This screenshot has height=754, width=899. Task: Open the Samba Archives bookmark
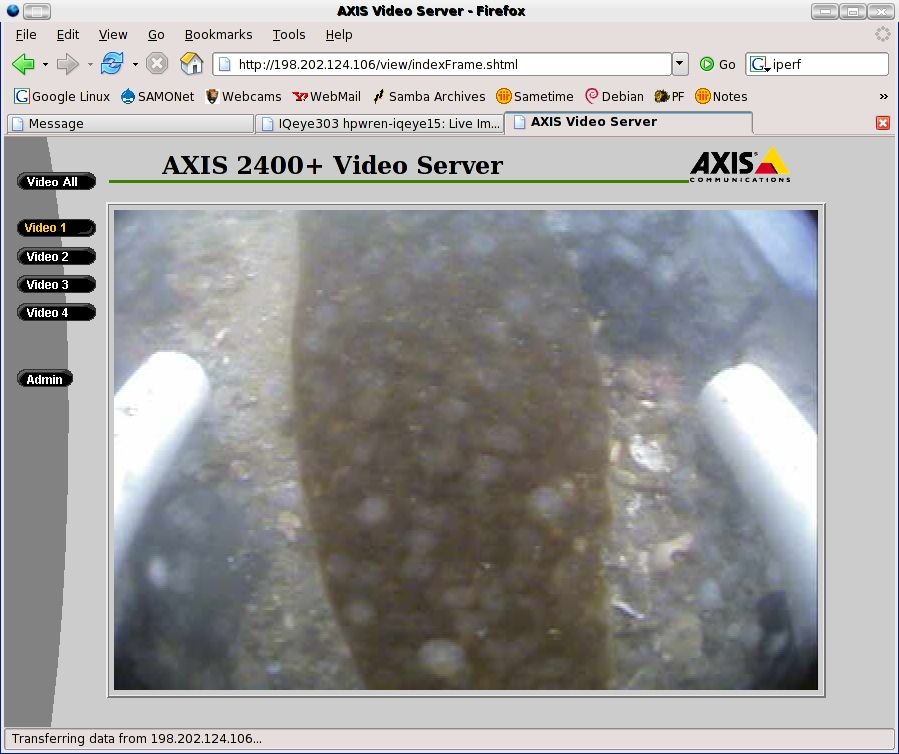pyautogui.click(x=429, y=96)
